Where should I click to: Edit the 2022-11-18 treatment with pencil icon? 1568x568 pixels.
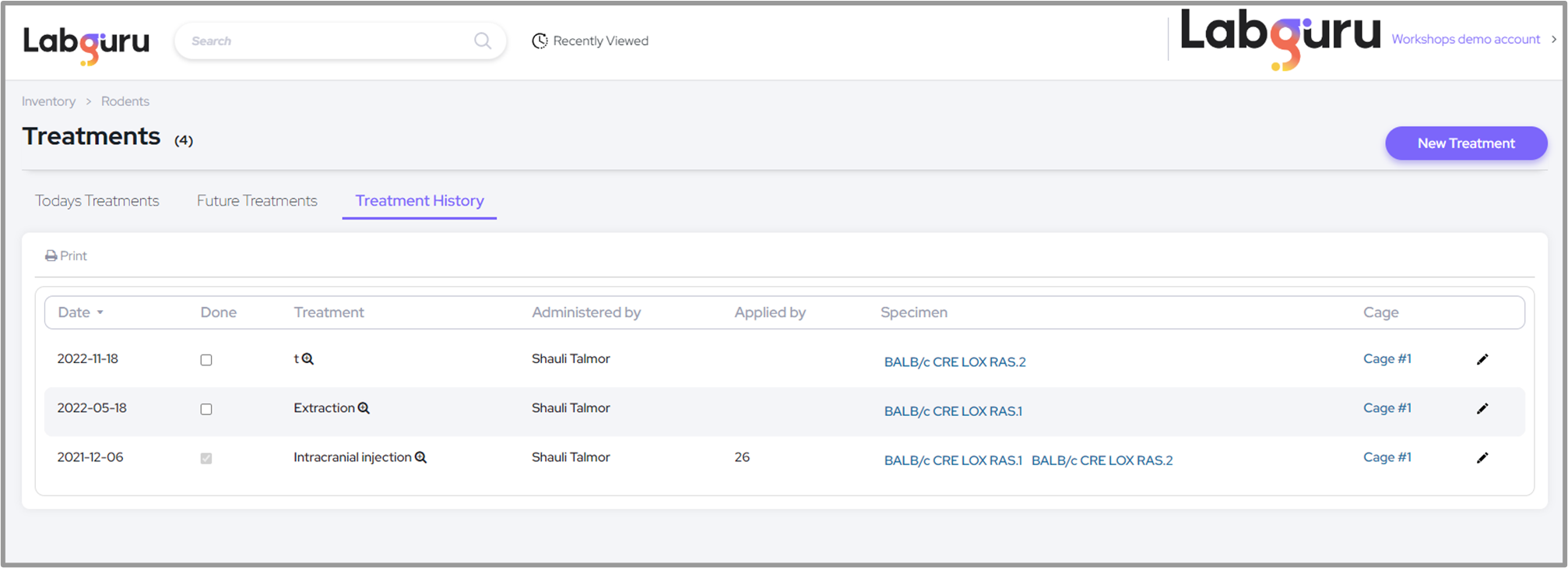(x=1482, y=359)
